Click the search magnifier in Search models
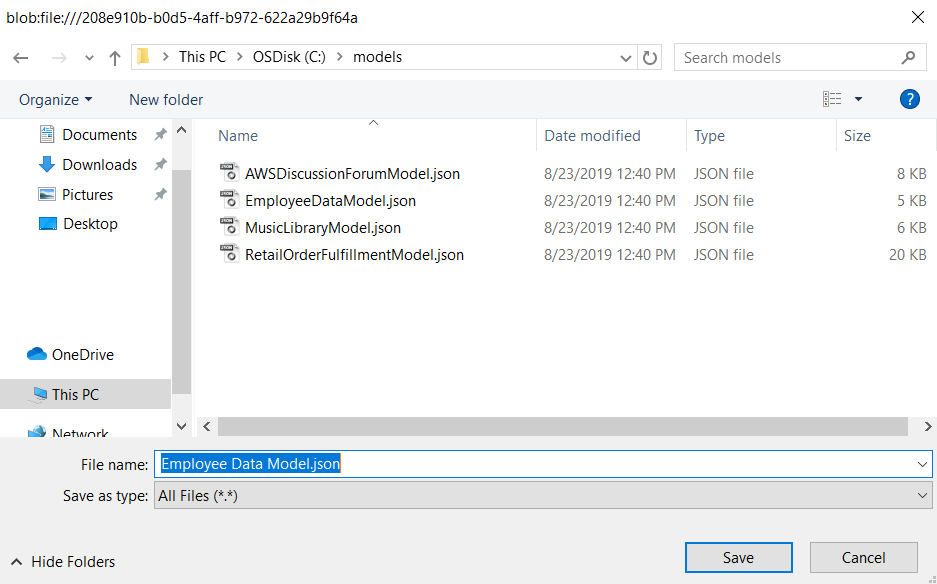Image resolution: width=937 pixels, height=584 pixels. (908, 57)
